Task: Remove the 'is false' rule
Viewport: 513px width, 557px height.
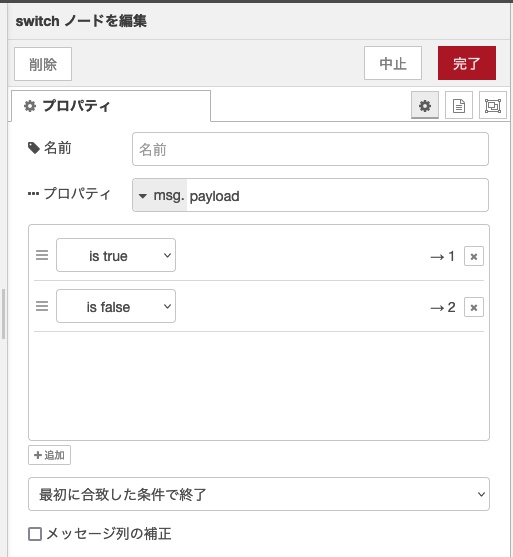Action: [474, 307]
